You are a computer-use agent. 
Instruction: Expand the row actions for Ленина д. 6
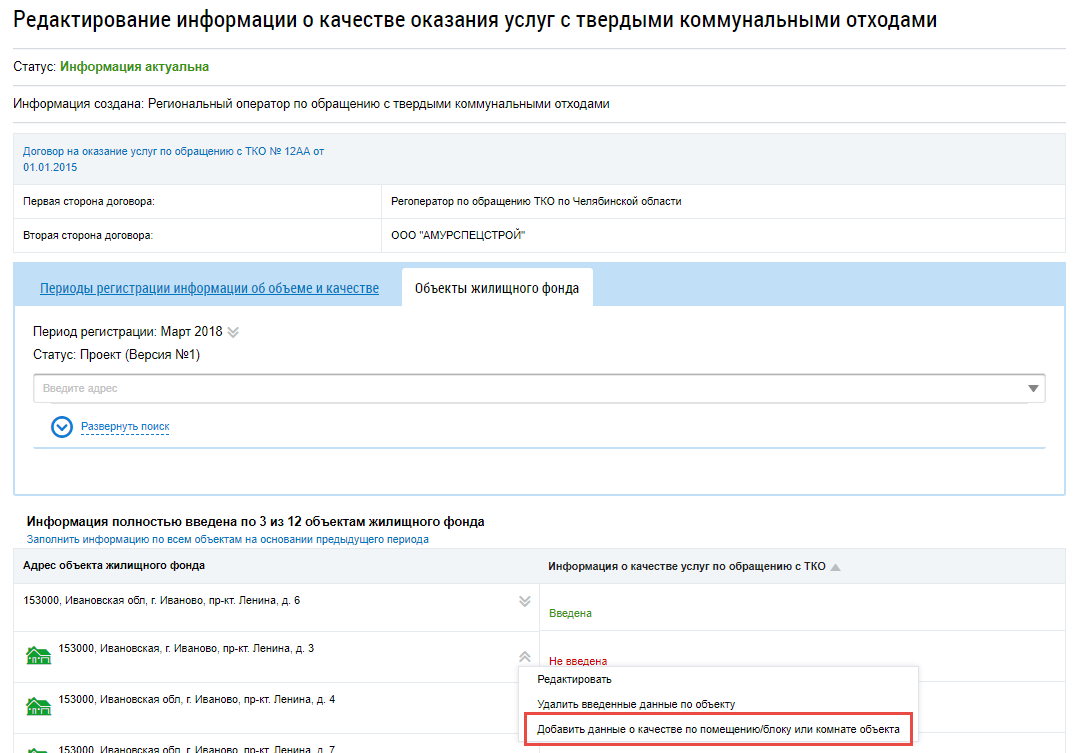[x=524, y=601]
